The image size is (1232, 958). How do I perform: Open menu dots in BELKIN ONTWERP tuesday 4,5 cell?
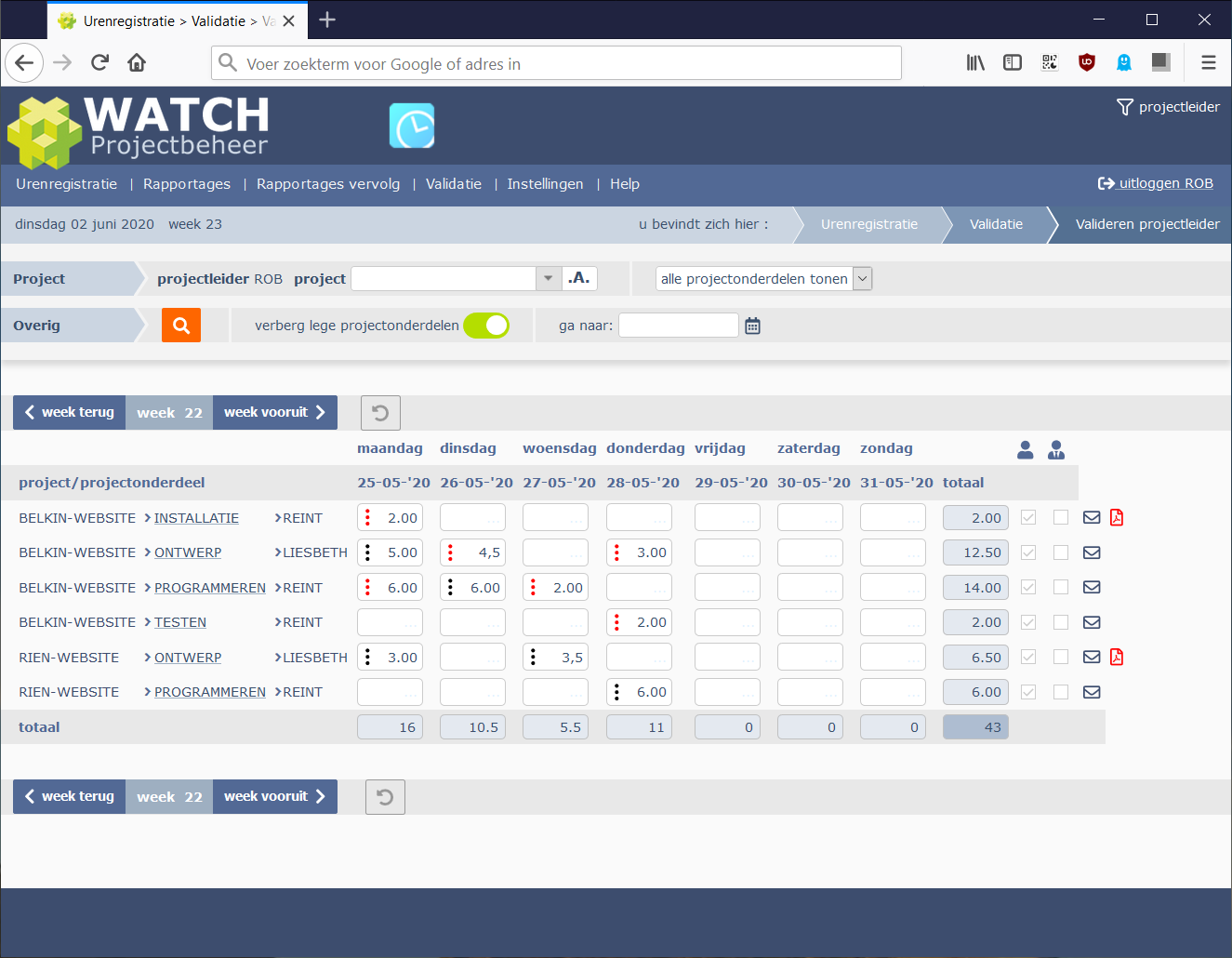[450, 552]
